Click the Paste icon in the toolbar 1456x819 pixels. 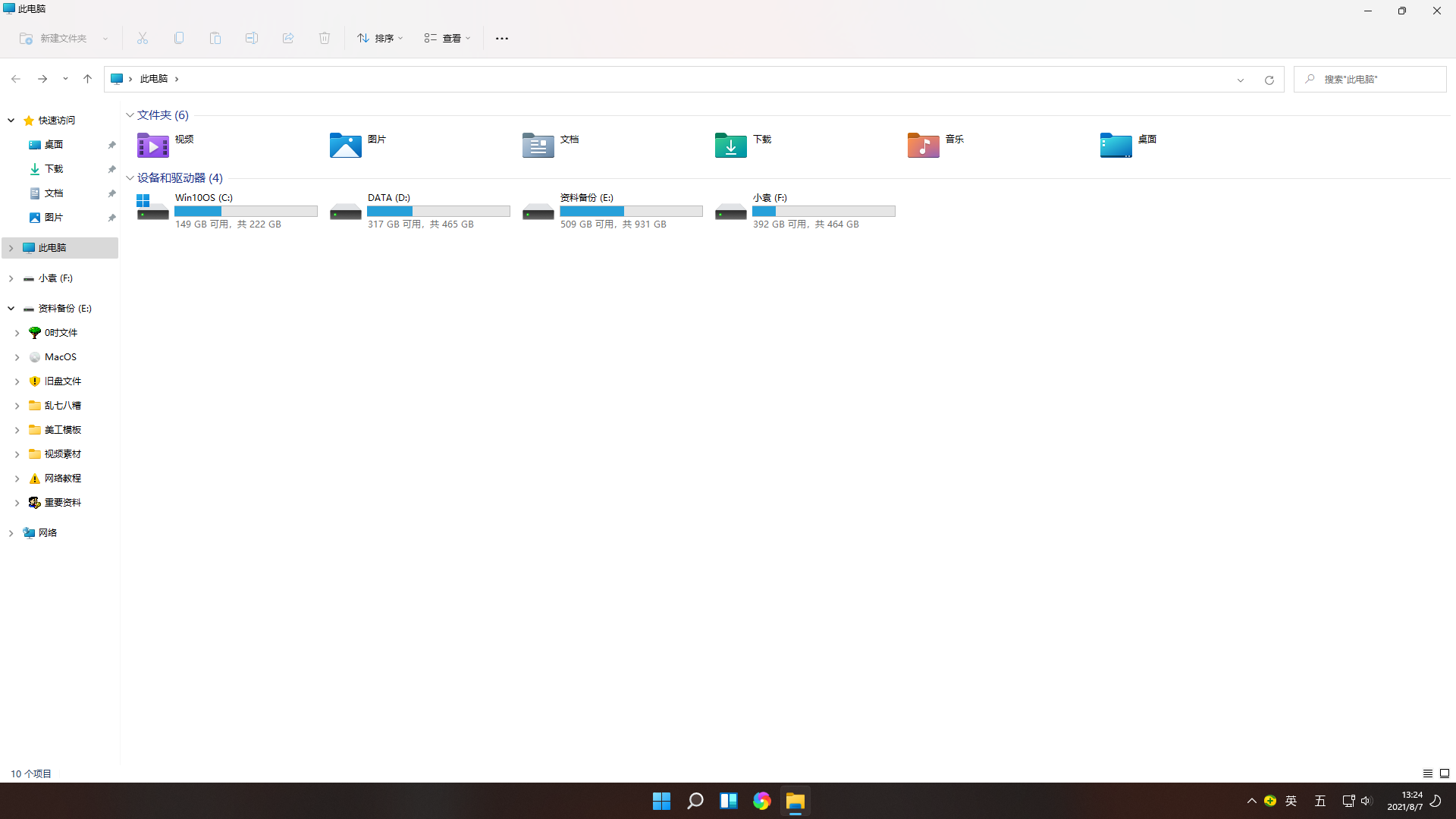(x=215, y=38)
